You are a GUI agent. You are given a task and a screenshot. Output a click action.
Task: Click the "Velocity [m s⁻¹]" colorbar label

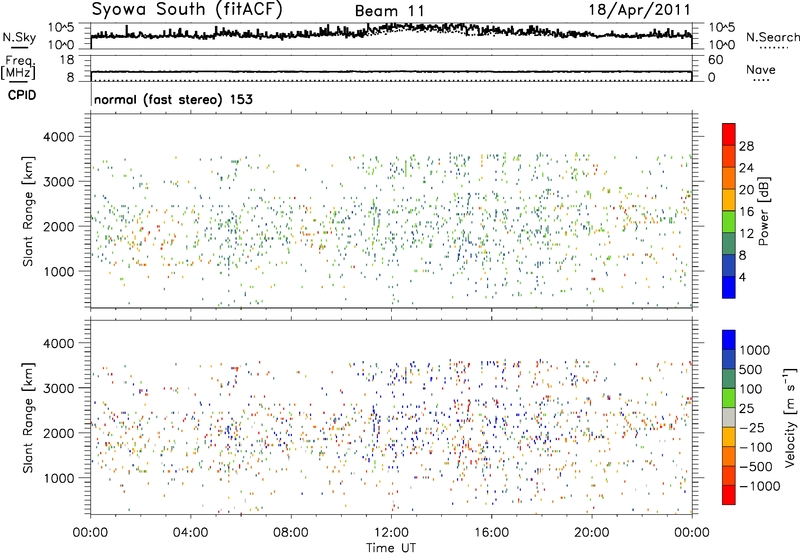pyautogui.click(x=790, y=416)
